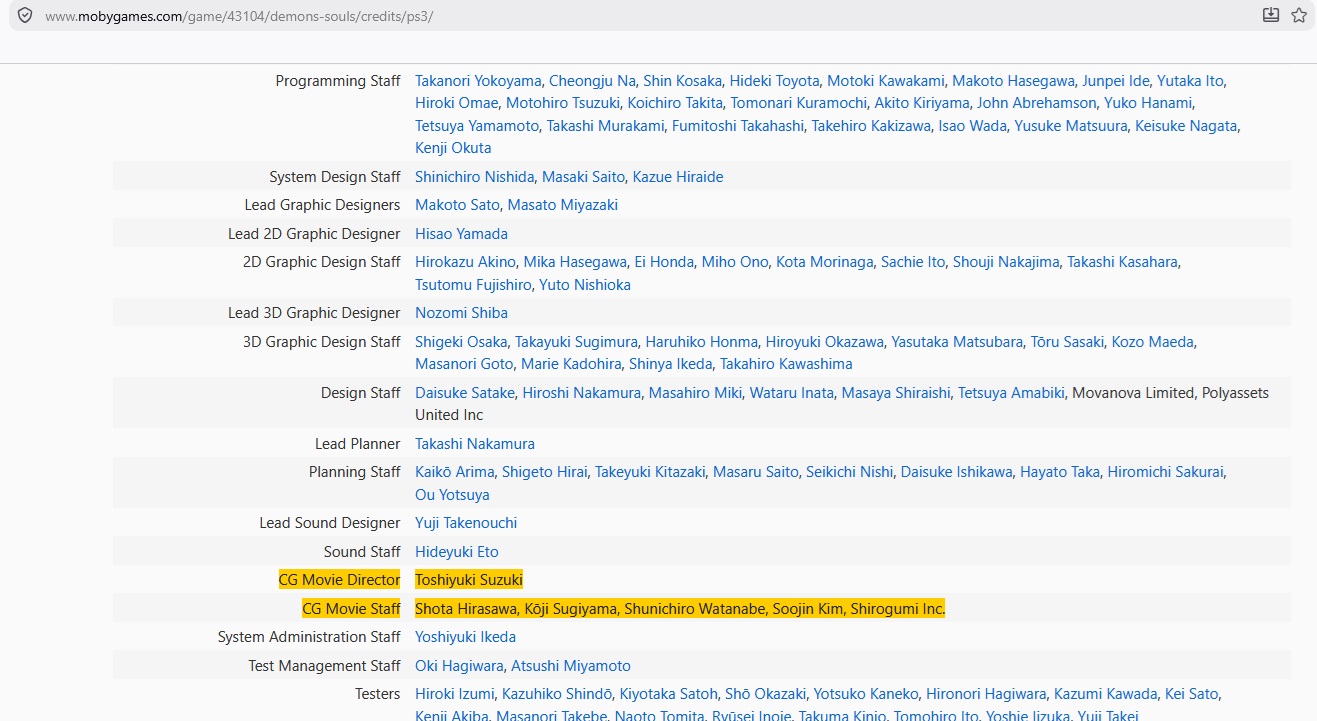Open Mika Hasegawa link
The image size is (1317, 721).
(575, 262)
